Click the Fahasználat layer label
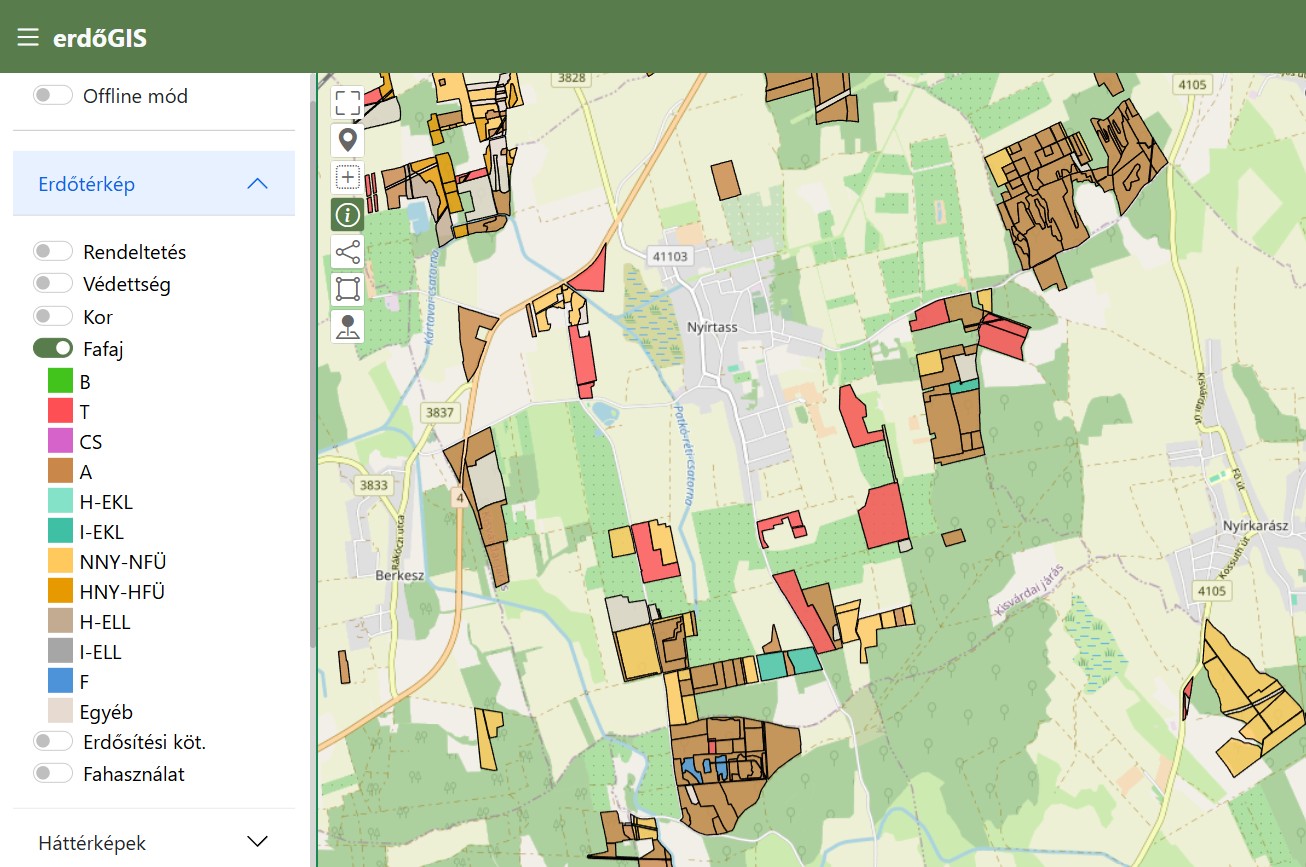 [x=134, y=774]
